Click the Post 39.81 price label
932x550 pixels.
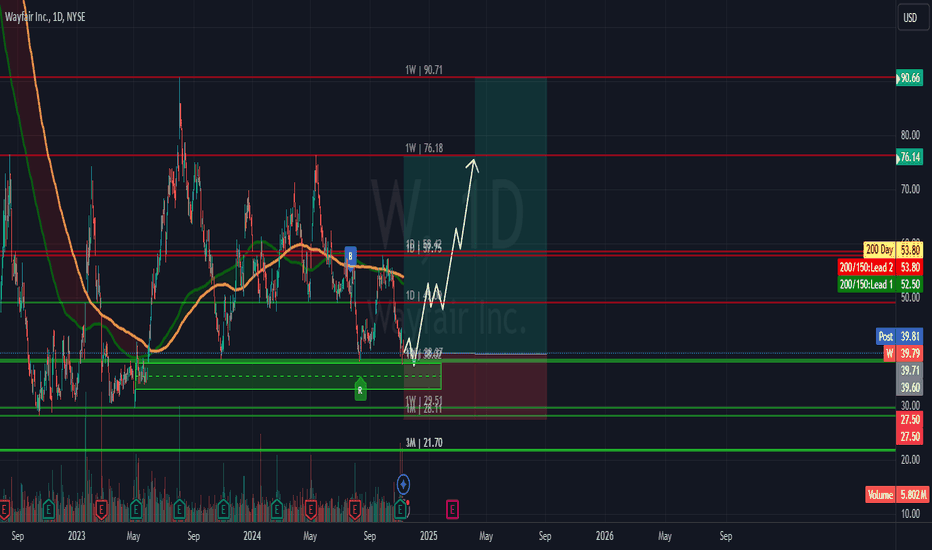[899, 337]
